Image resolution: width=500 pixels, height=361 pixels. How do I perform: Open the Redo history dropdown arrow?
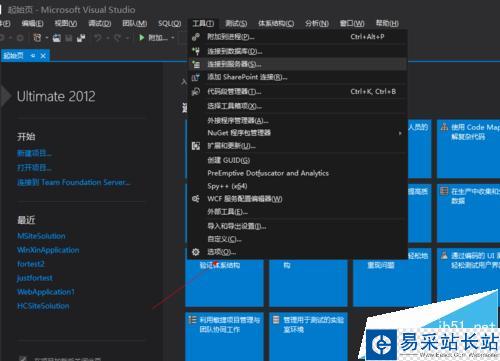(x=127, y=38)
